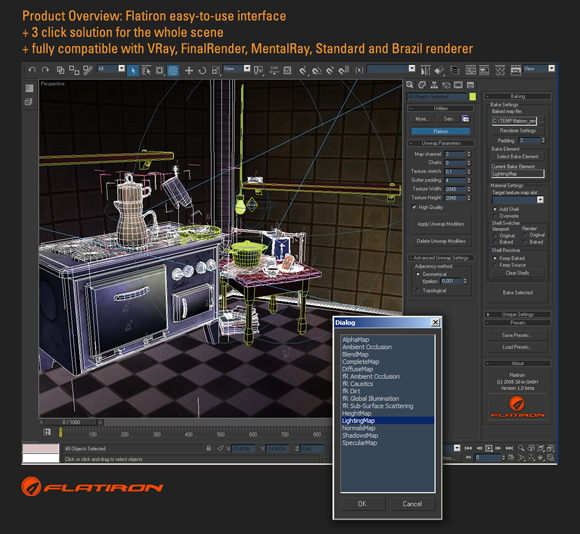
Task: Open the selection filter All dropdown
Action: point(111,69)
